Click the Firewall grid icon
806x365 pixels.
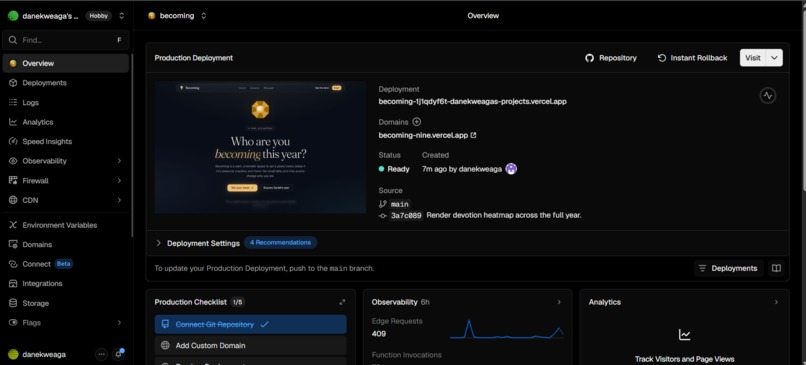pos(13,180)
